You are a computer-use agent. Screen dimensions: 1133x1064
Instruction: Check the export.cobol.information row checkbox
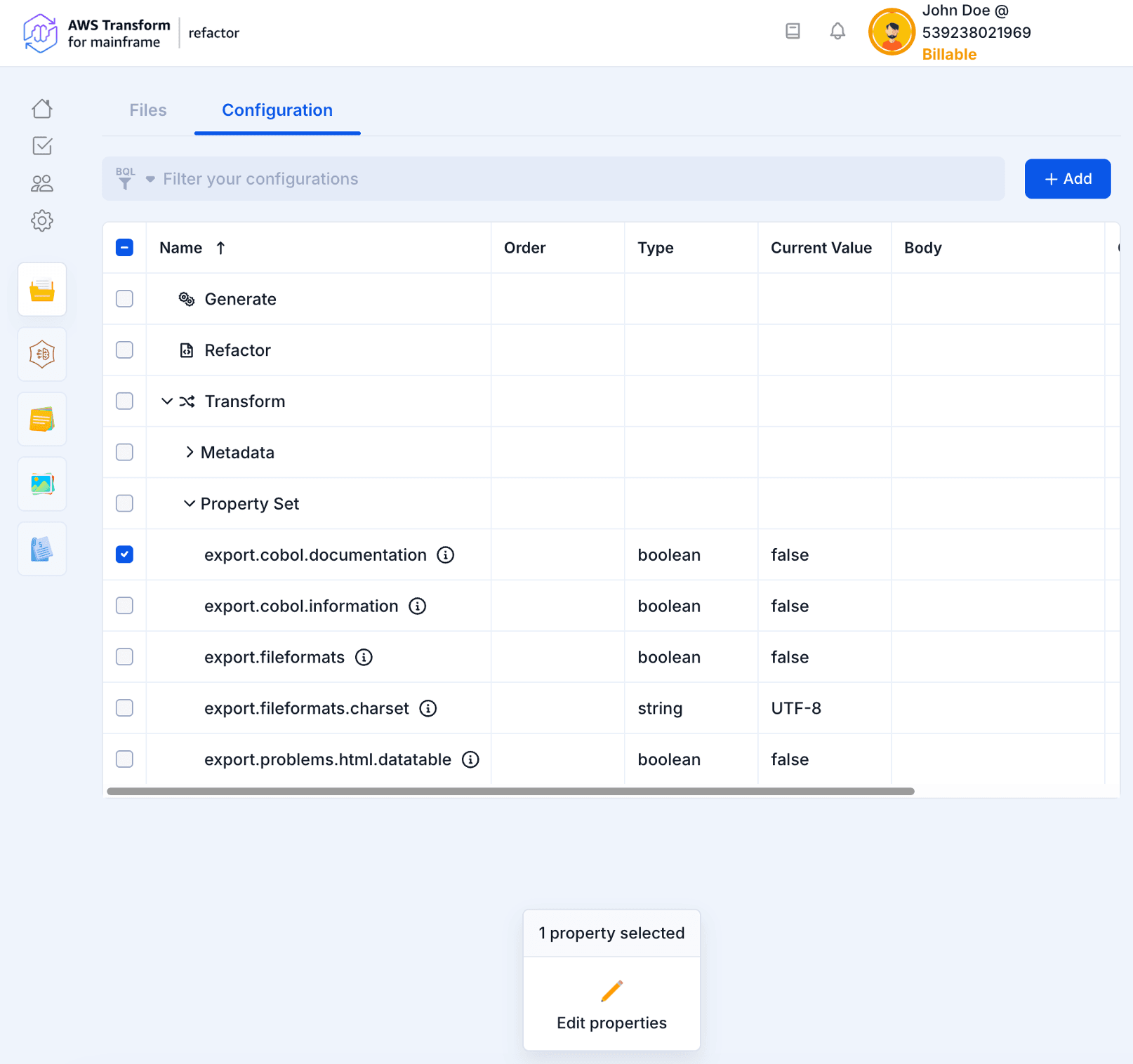point(124,606)
